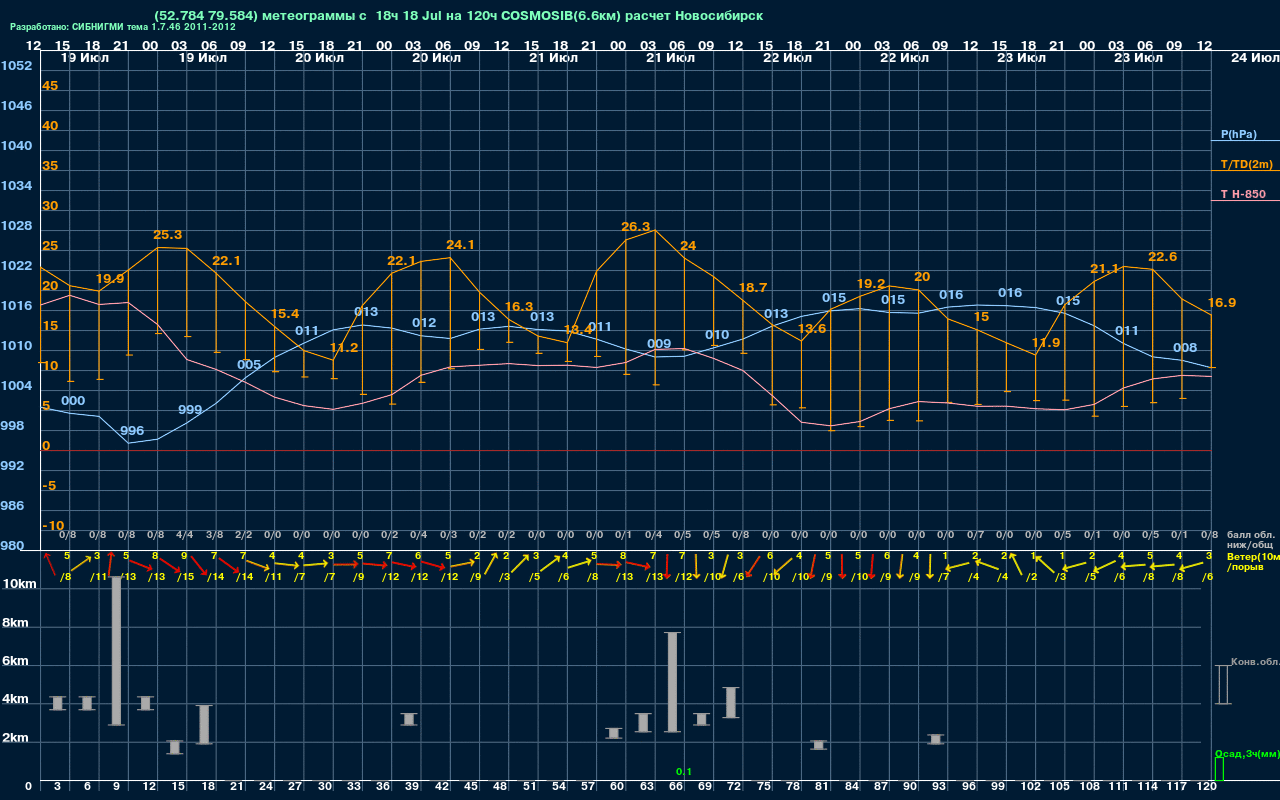Click the 16.3 temperature value
This screenshot has width=1280, height=800.
(519, 307)
